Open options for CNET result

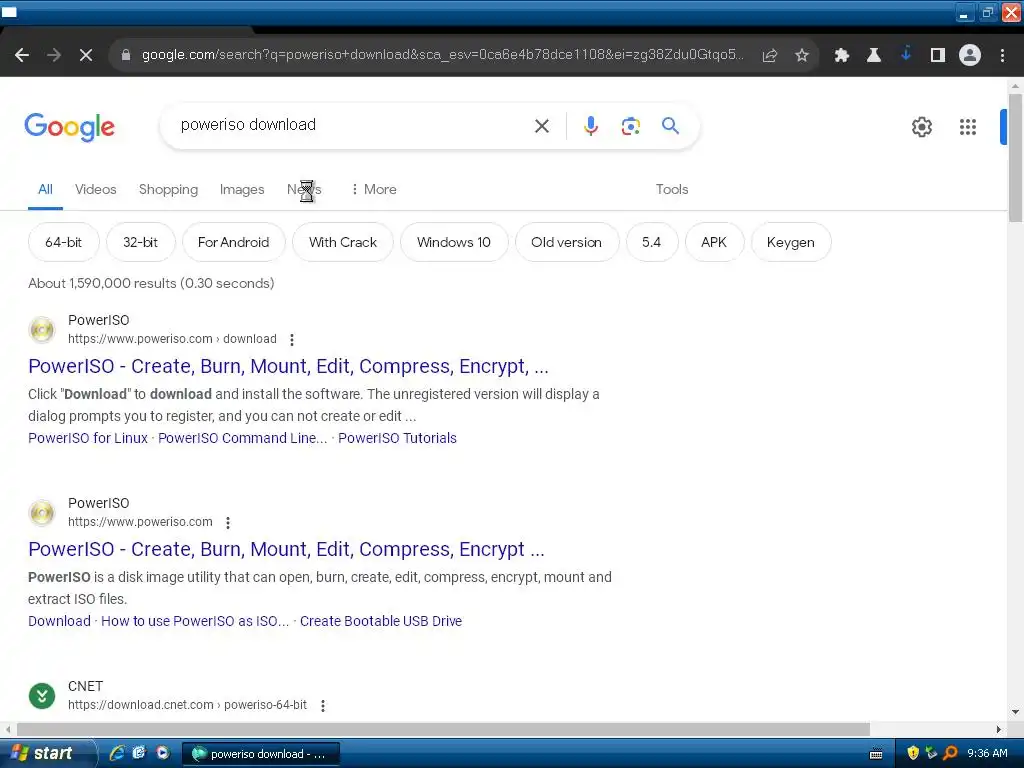pos(323,705)
